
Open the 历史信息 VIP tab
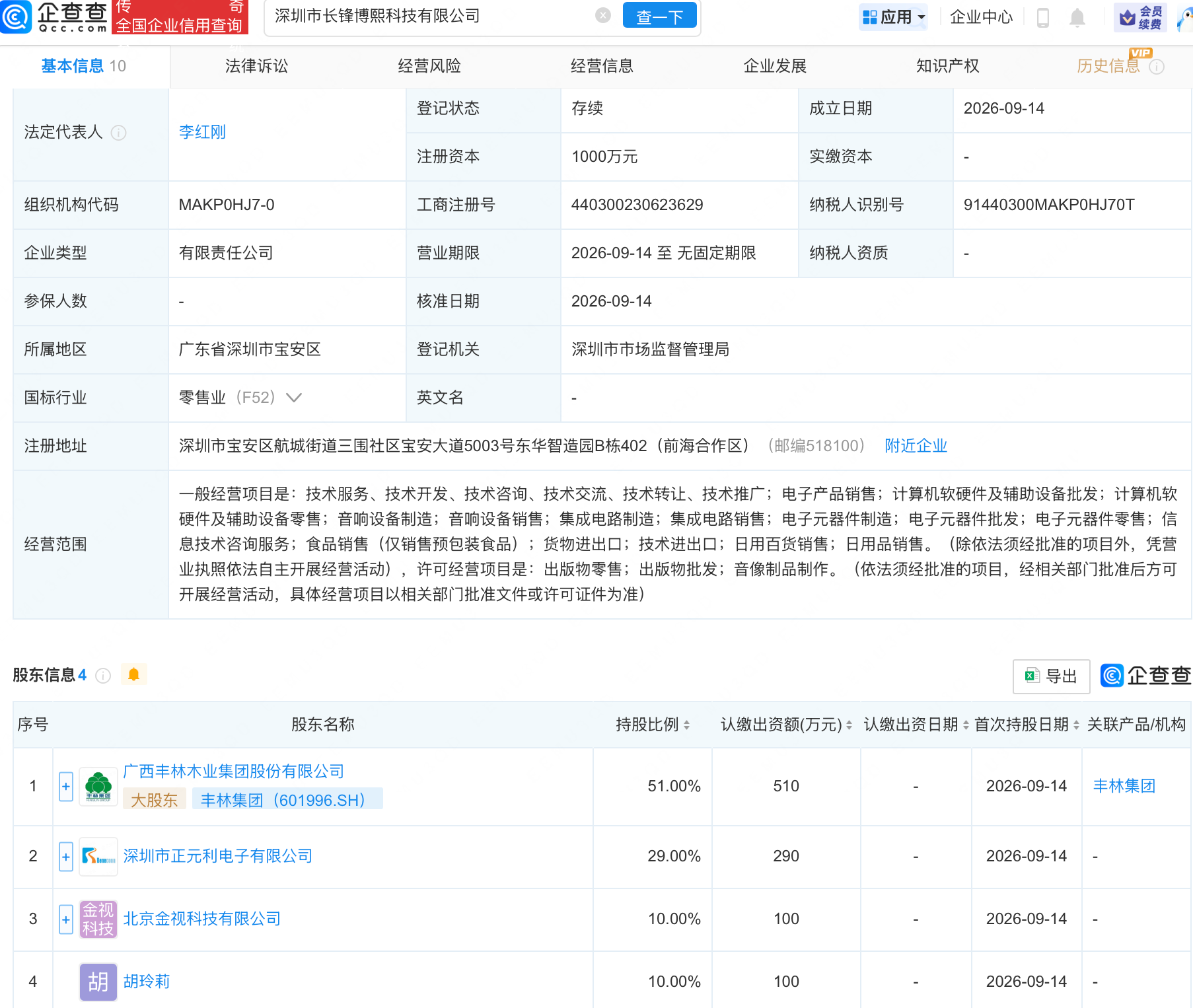(x=1108, y=66)
